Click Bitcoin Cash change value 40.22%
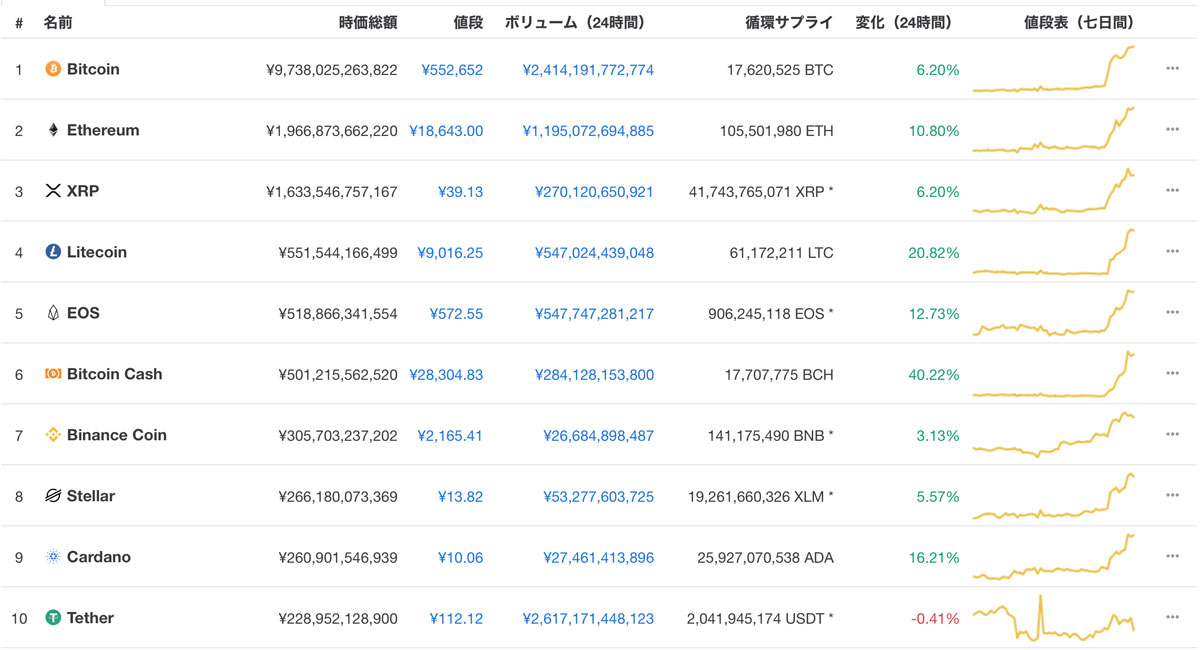 point(933,375)
